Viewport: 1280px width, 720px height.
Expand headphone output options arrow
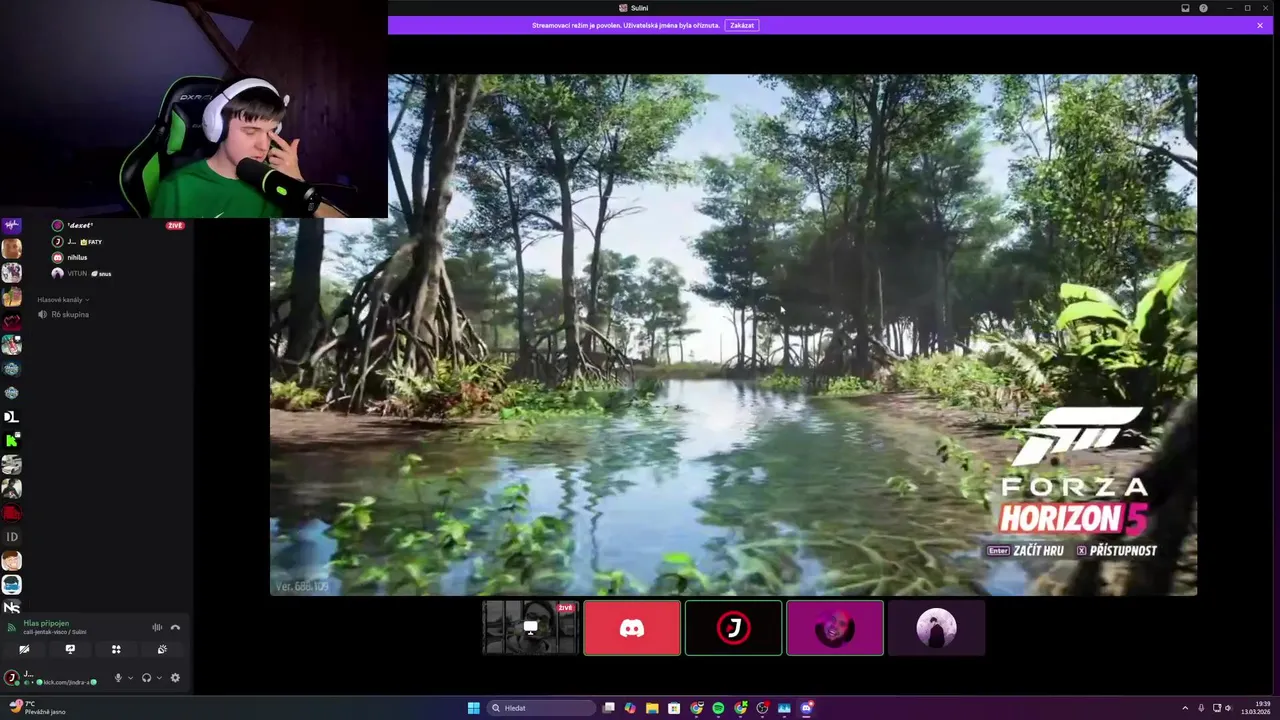159,678
